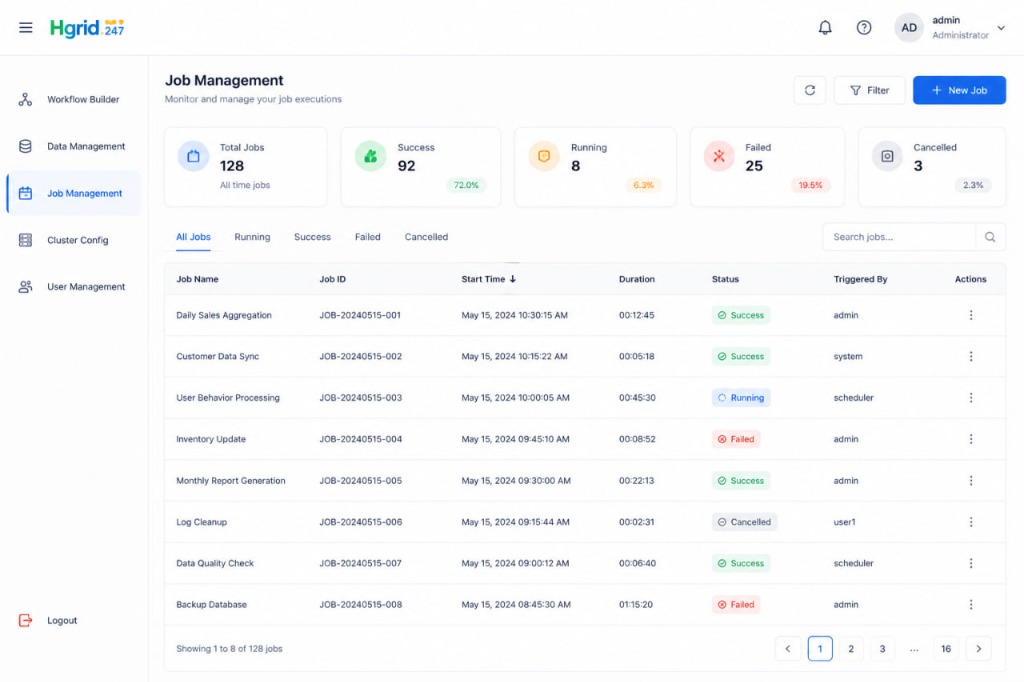Open actions menu for Inventory Update
Viewport: 1024px width, 682px height.
click(x=970, y=439)
